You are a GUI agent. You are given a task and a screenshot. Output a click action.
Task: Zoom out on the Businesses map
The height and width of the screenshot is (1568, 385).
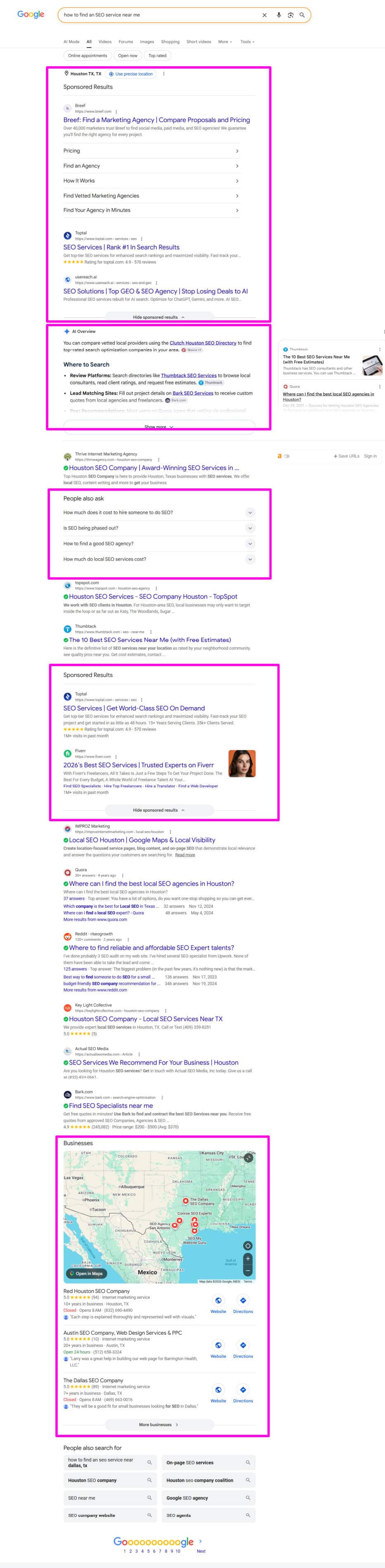click(248, 1270)
